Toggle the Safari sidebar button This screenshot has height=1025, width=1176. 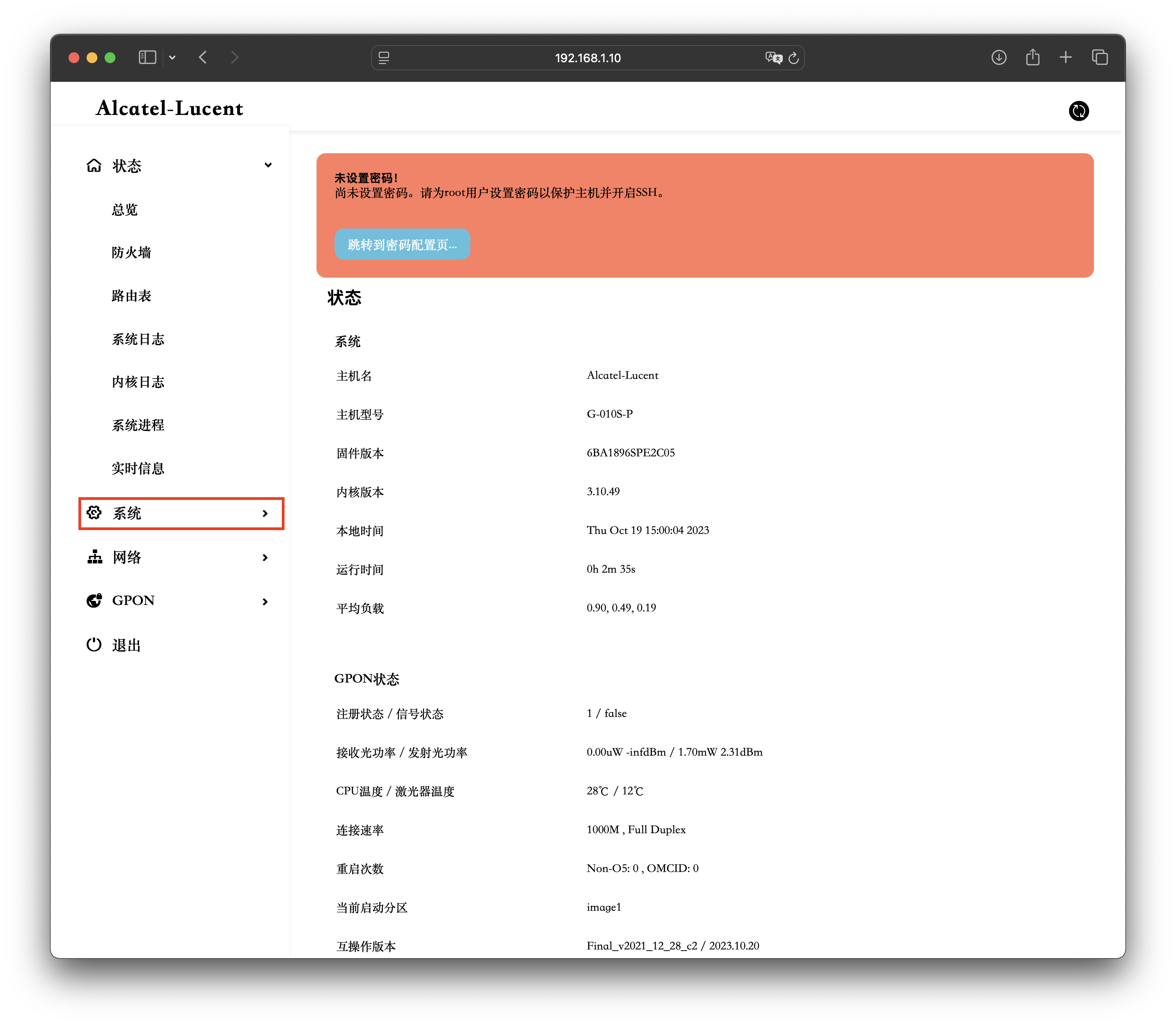[x=147, y=57]
